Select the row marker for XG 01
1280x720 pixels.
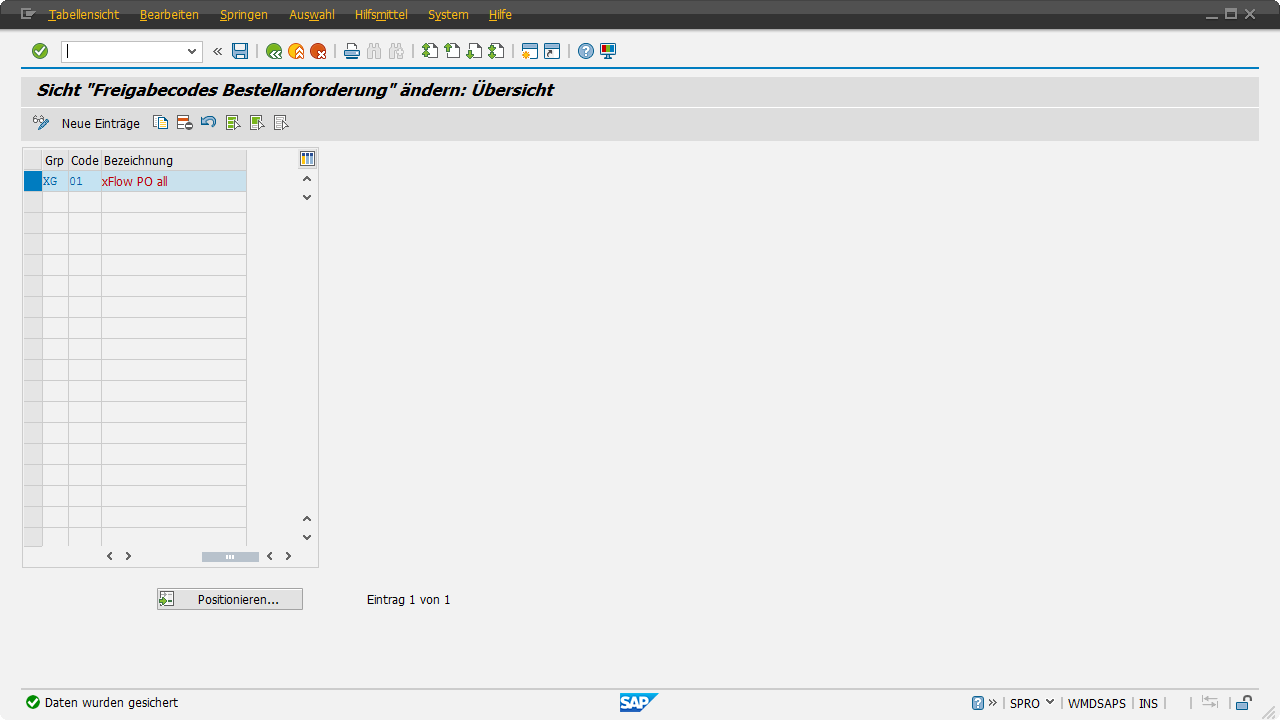coord(33,182)
